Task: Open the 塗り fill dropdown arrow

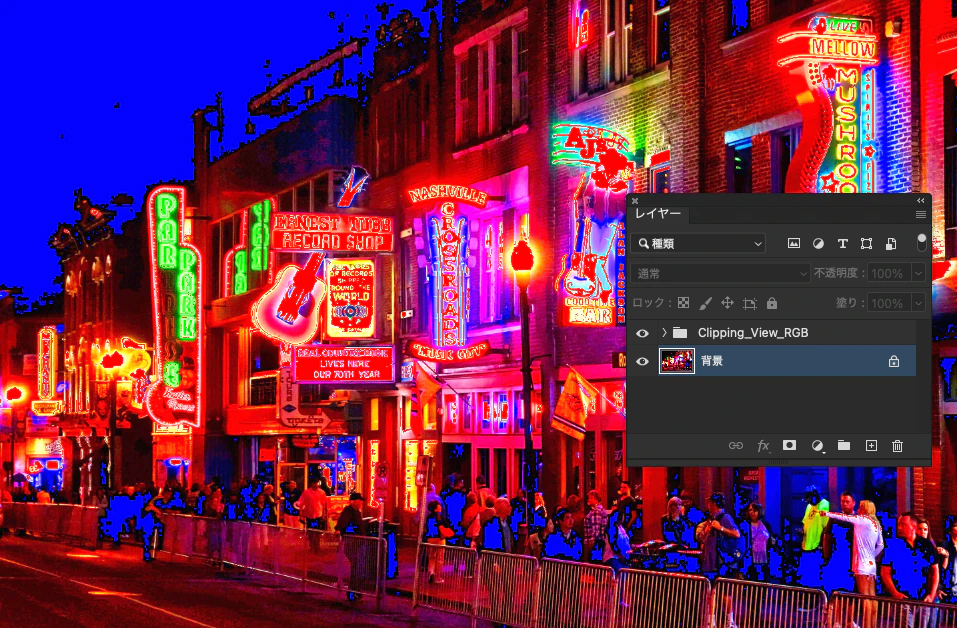Action: click(918, 303)
